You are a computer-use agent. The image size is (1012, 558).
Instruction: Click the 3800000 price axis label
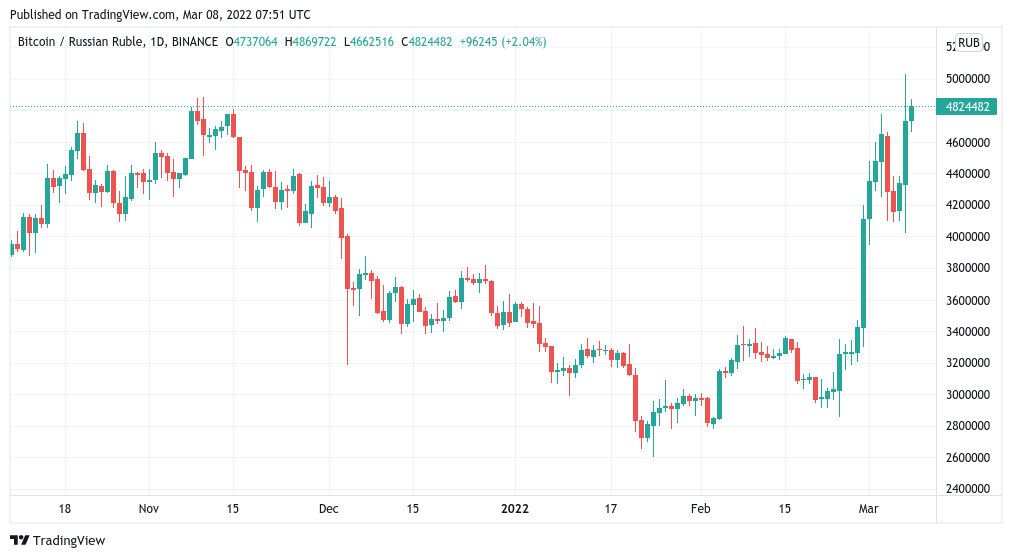(x=967, y=268)
